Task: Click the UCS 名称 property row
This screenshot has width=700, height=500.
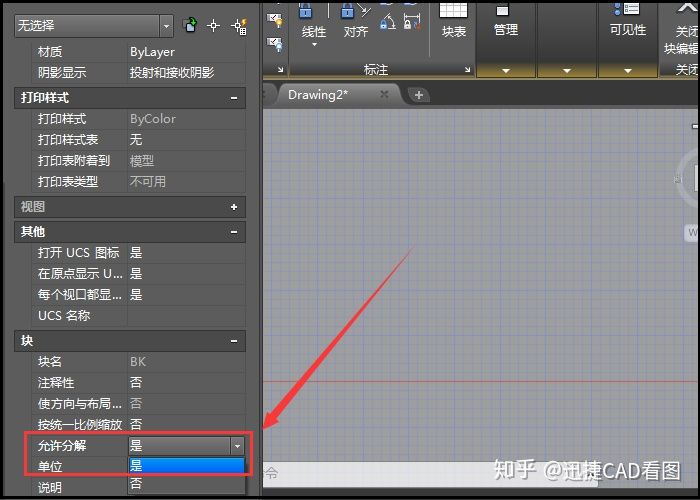Action: [138, 316]
